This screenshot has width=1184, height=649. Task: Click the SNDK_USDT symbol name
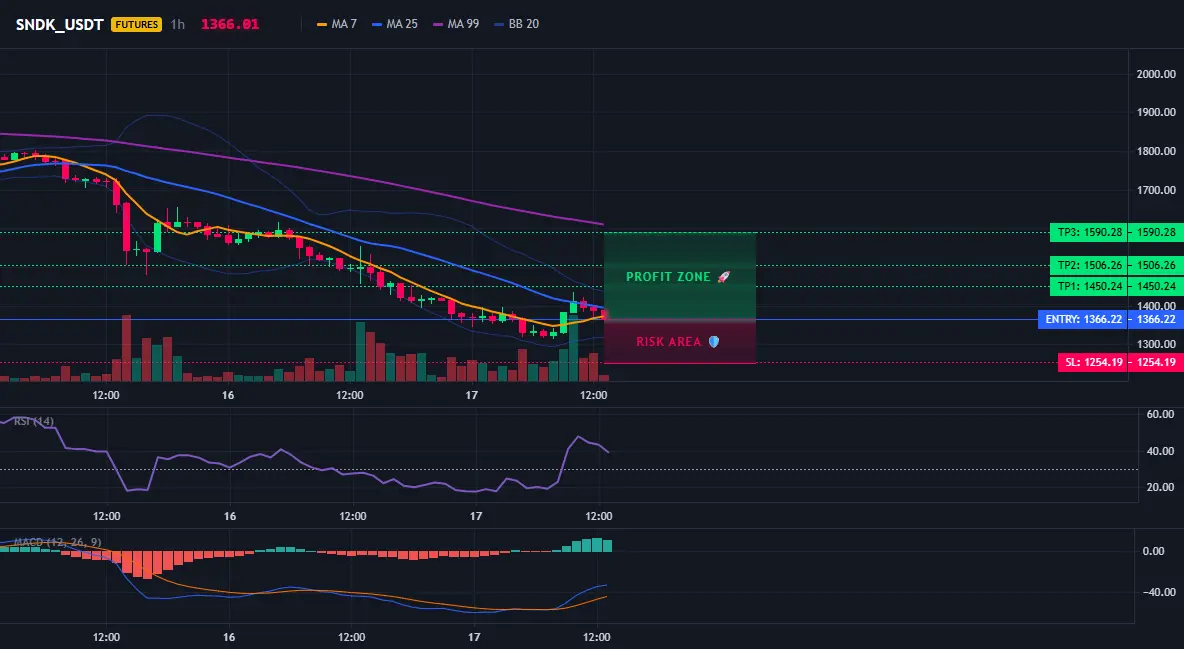point(60,24)
